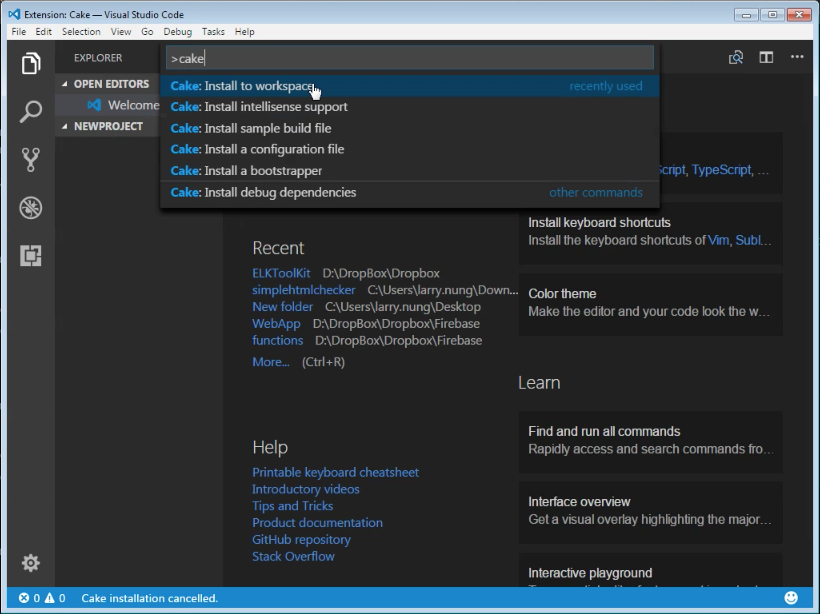Click Find and run all commands card

pyautogui.click(x=651, y=440)
